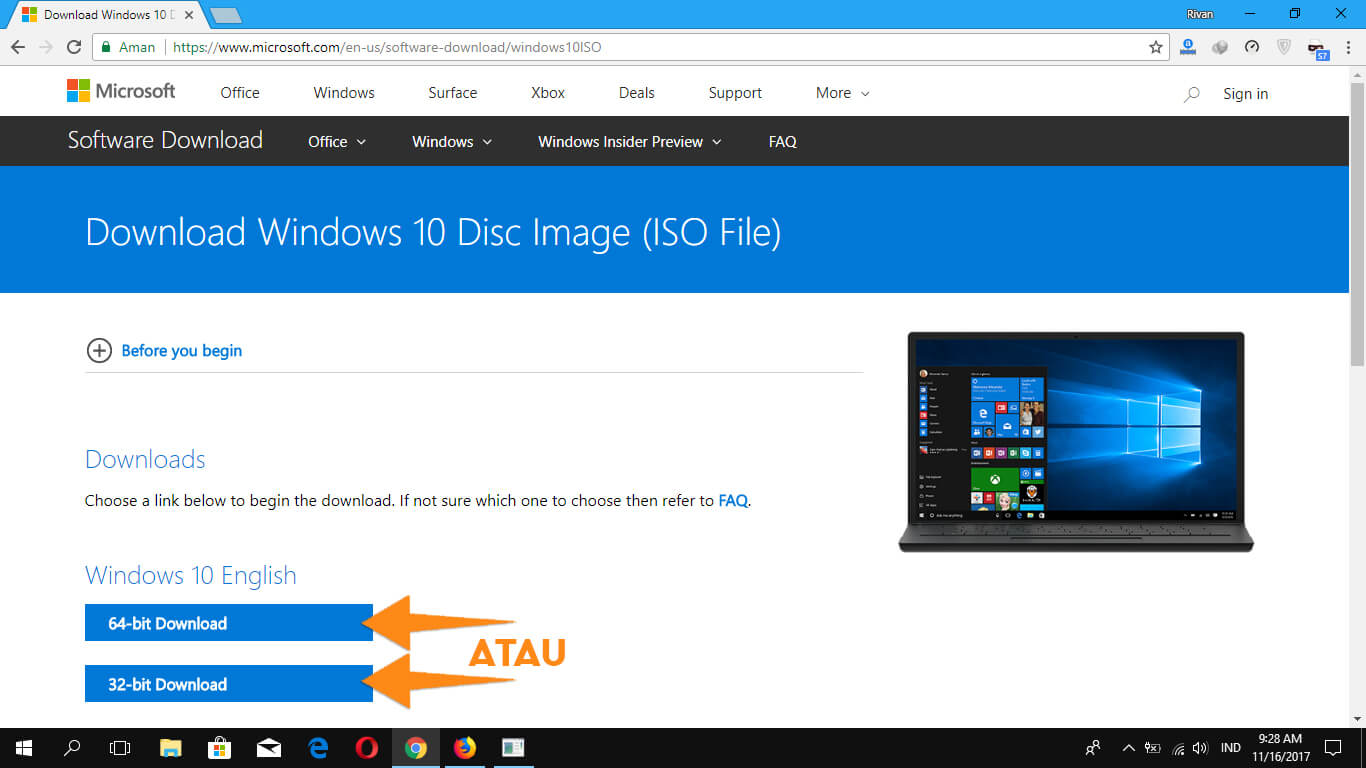Click the volume speaker tray icon

(x=1200, y=748)
